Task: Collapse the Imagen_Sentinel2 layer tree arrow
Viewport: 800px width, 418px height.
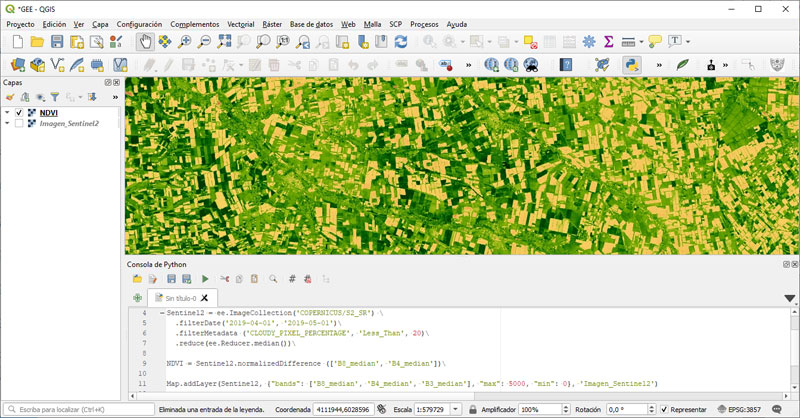Action: [x=7, y=124]
